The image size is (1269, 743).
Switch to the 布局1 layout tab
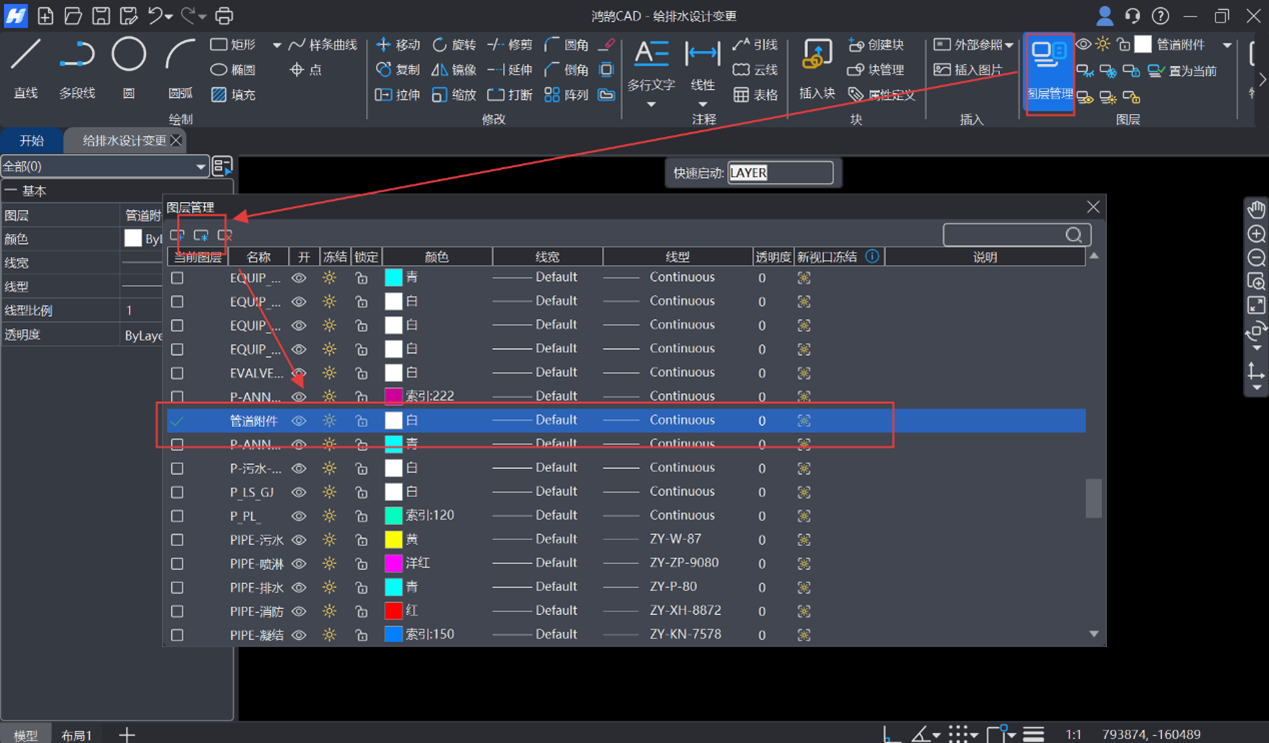(76, 735)
